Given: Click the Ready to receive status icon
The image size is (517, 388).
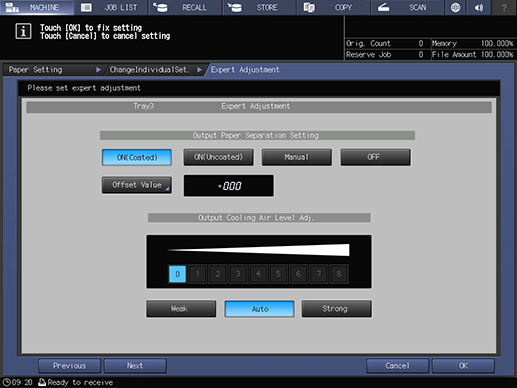Looking at the screenshot, I should (42, 382).
